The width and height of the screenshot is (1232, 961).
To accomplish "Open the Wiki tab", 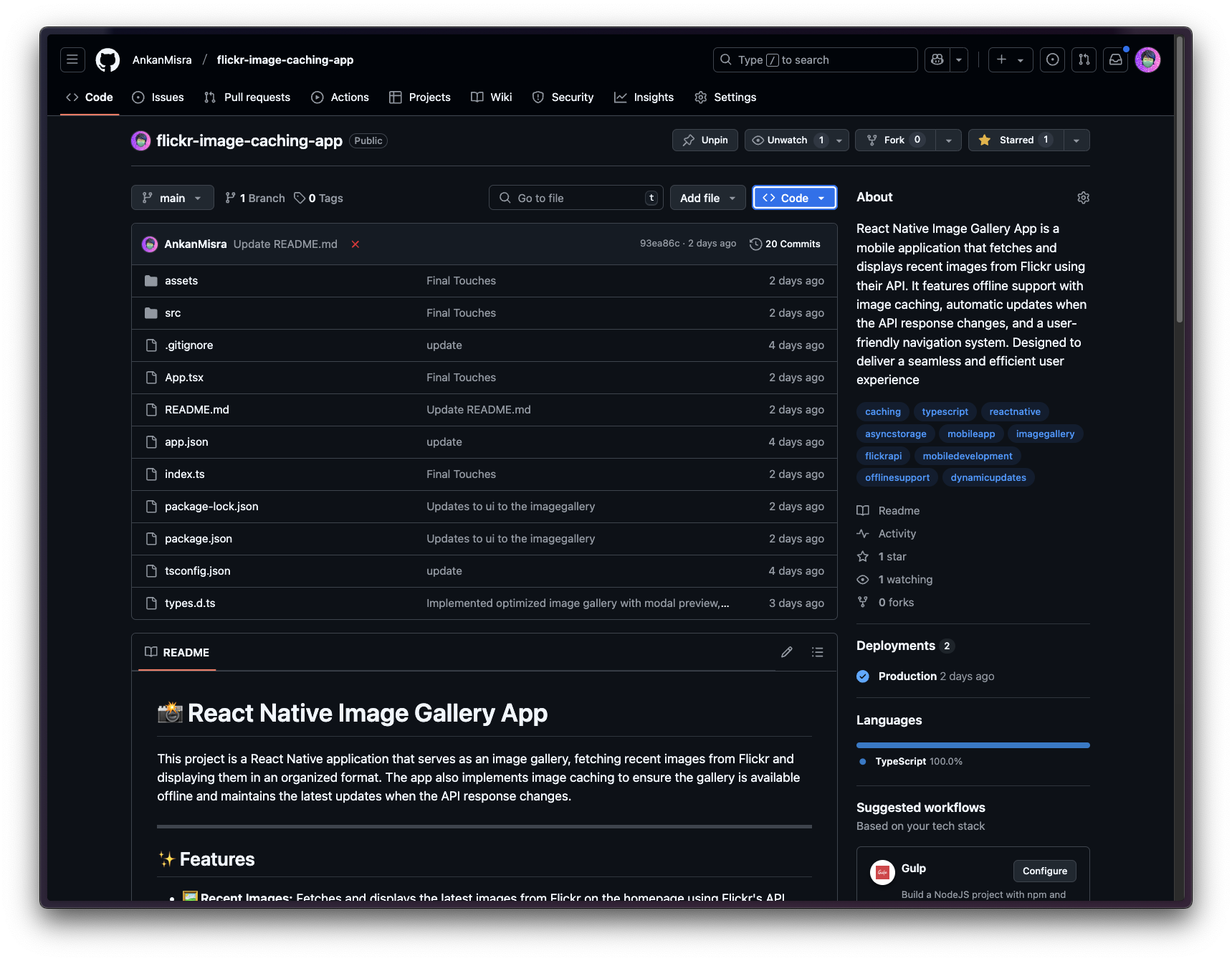I will pos(491,97).
